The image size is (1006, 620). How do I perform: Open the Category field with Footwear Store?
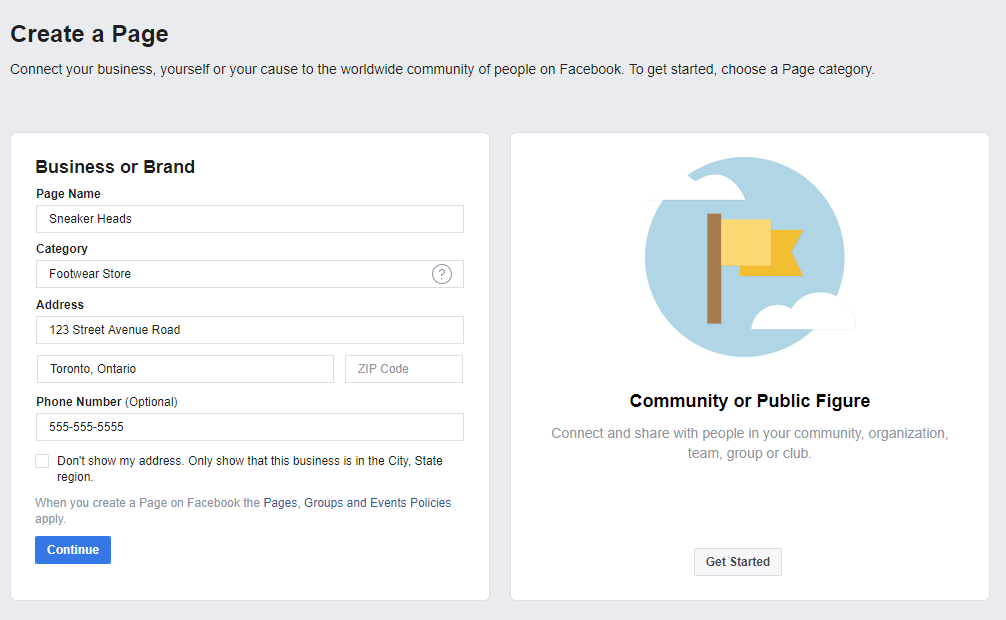tap(250, 274)
